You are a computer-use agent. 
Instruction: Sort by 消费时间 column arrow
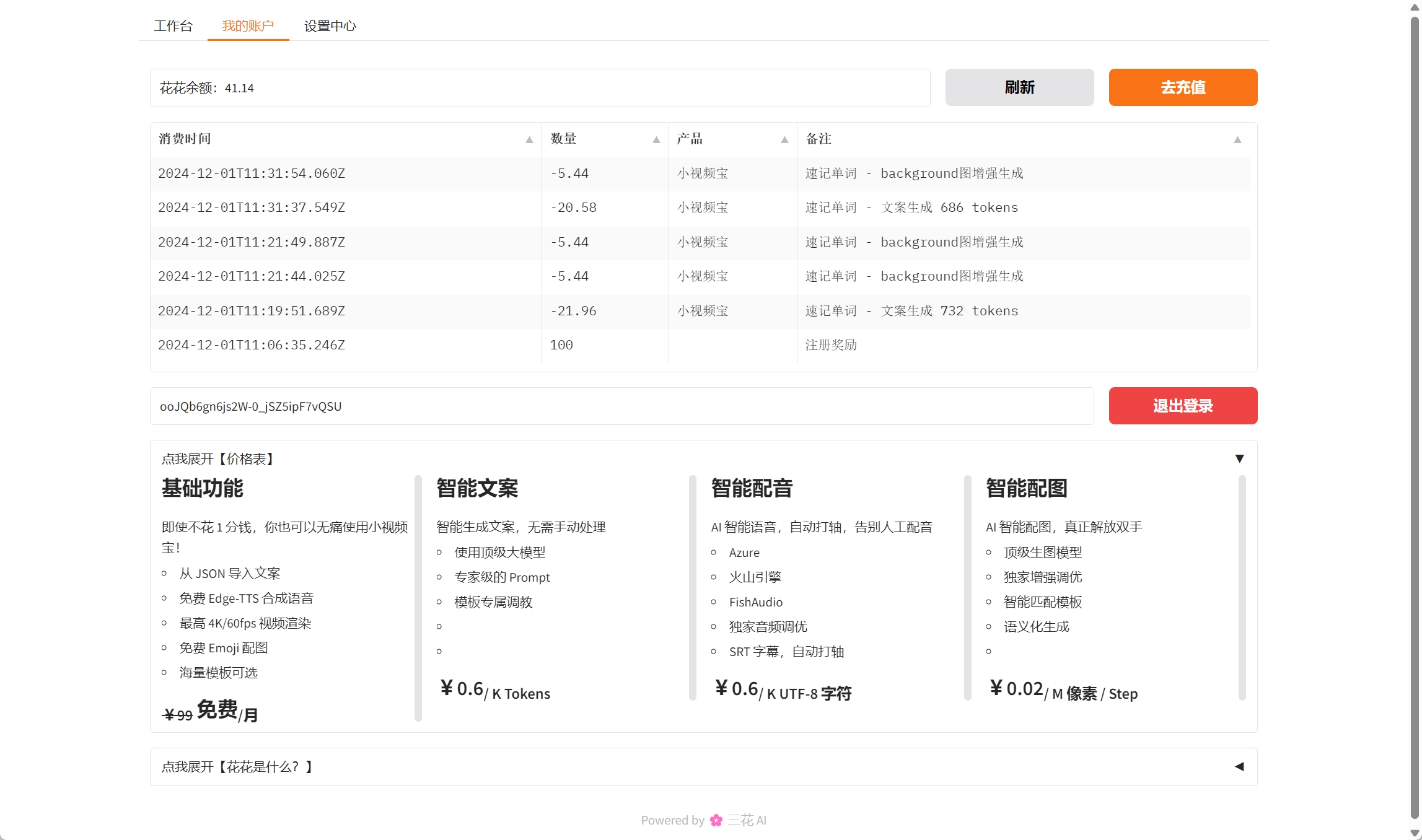click(x=529, y=140)
